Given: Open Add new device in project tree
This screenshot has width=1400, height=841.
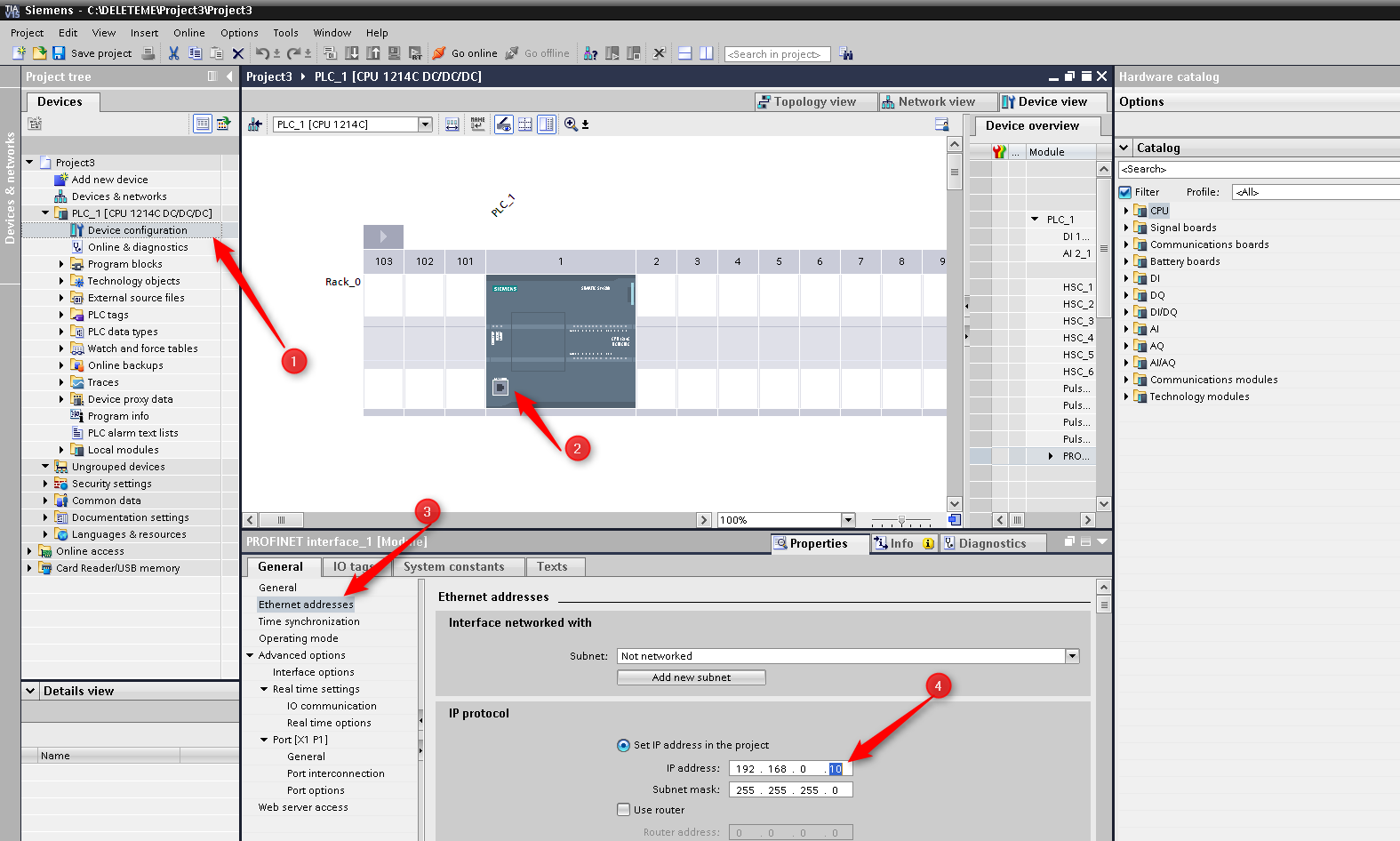Looking at the screenshot, I should pyautogui.click(x=110, y=180).
